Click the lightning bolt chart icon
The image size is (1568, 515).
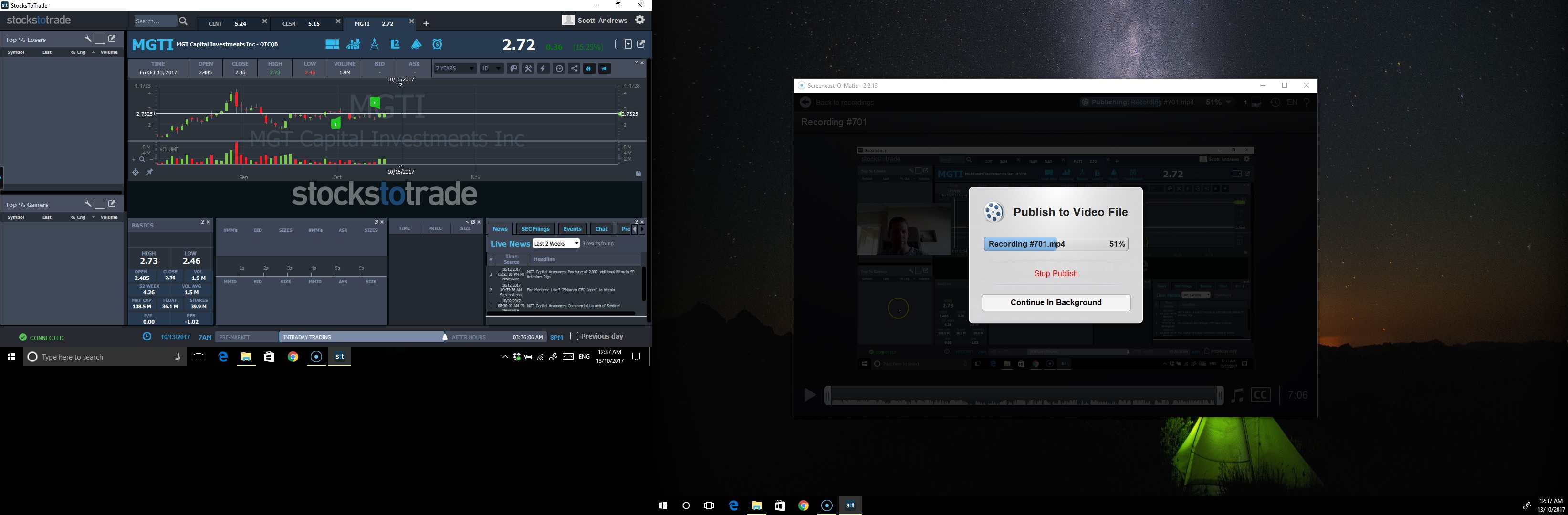pos(543,69)
